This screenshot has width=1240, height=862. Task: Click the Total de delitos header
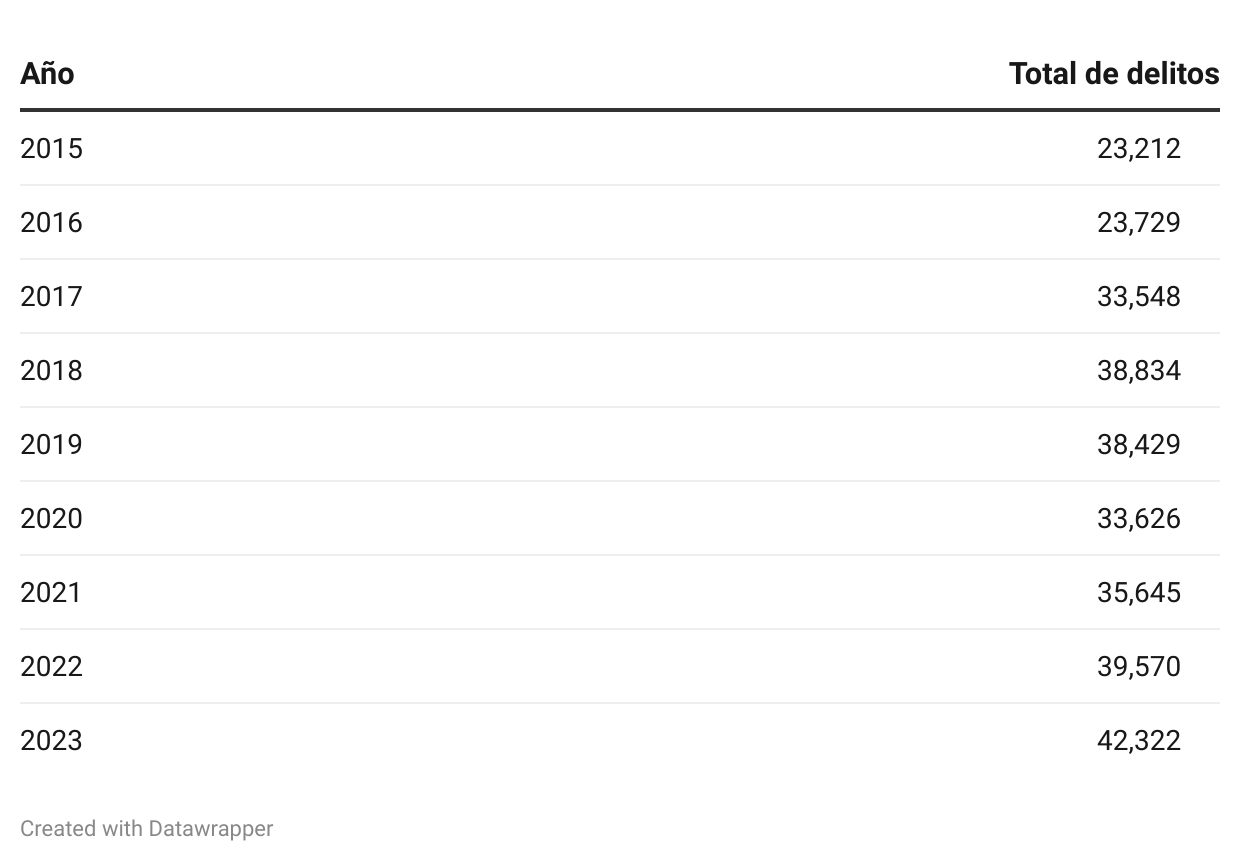tap(1114, 74)
